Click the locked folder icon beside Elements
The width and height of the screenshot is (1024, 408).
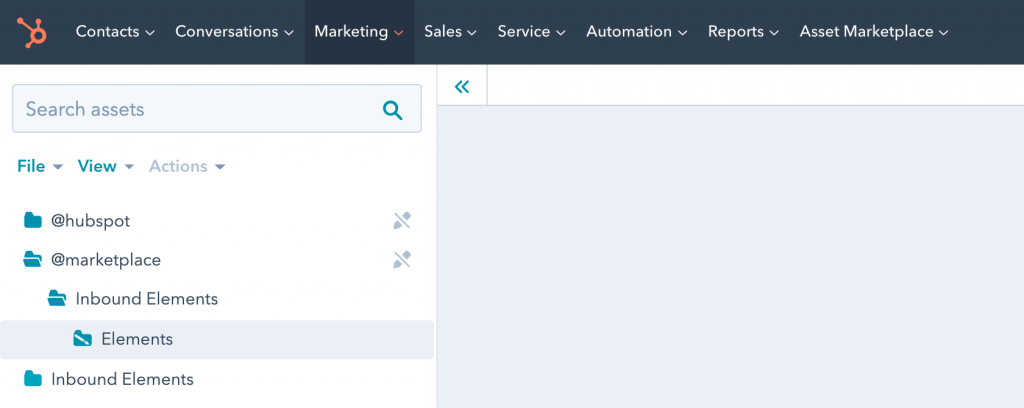point(82,339)
